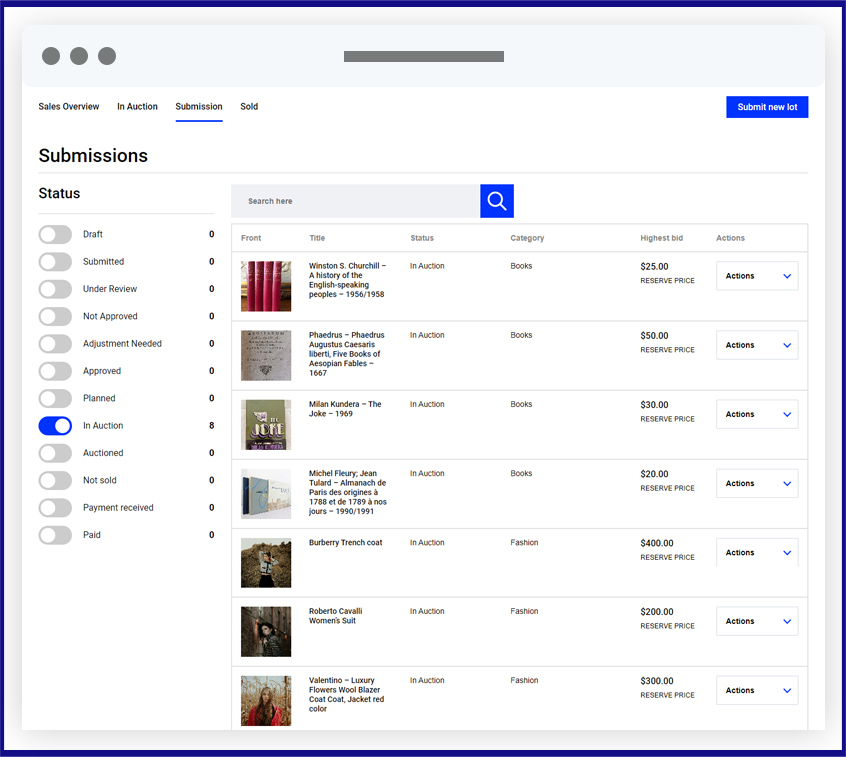Click the Burberry Trench coat photo
846x757 pixels.
pos(265,563)
